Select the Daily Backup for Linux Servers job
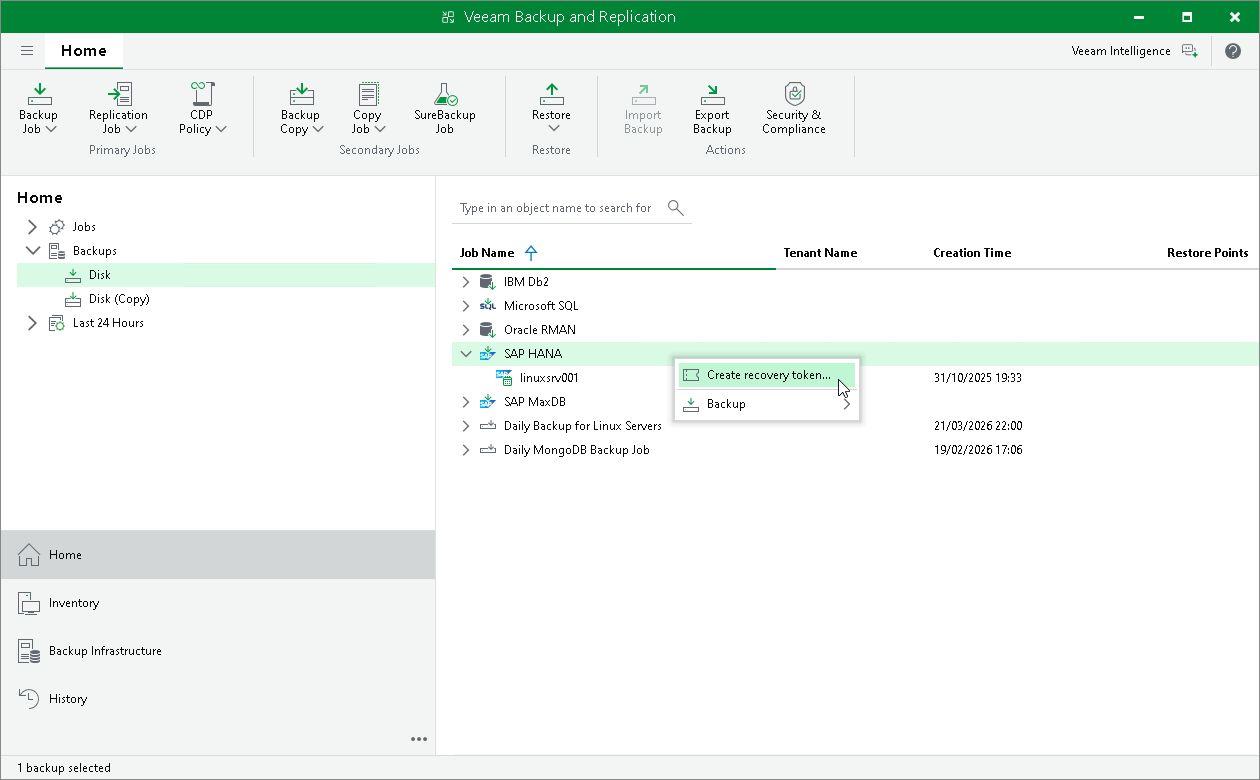1260x780 pixels. (855, 426)
